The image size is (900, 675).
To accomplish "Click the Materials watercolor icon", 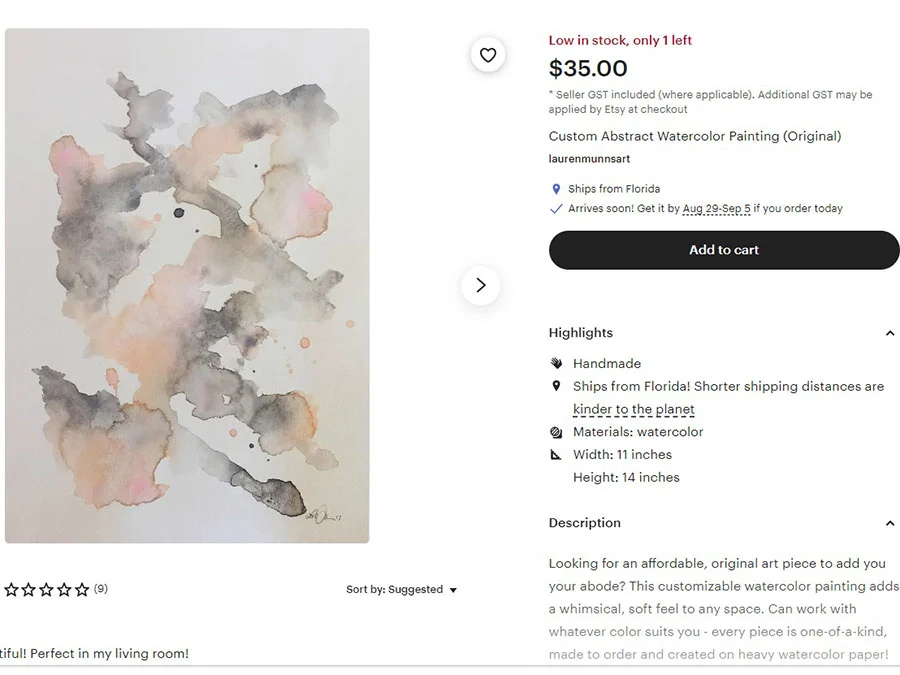I will point(556,432).
